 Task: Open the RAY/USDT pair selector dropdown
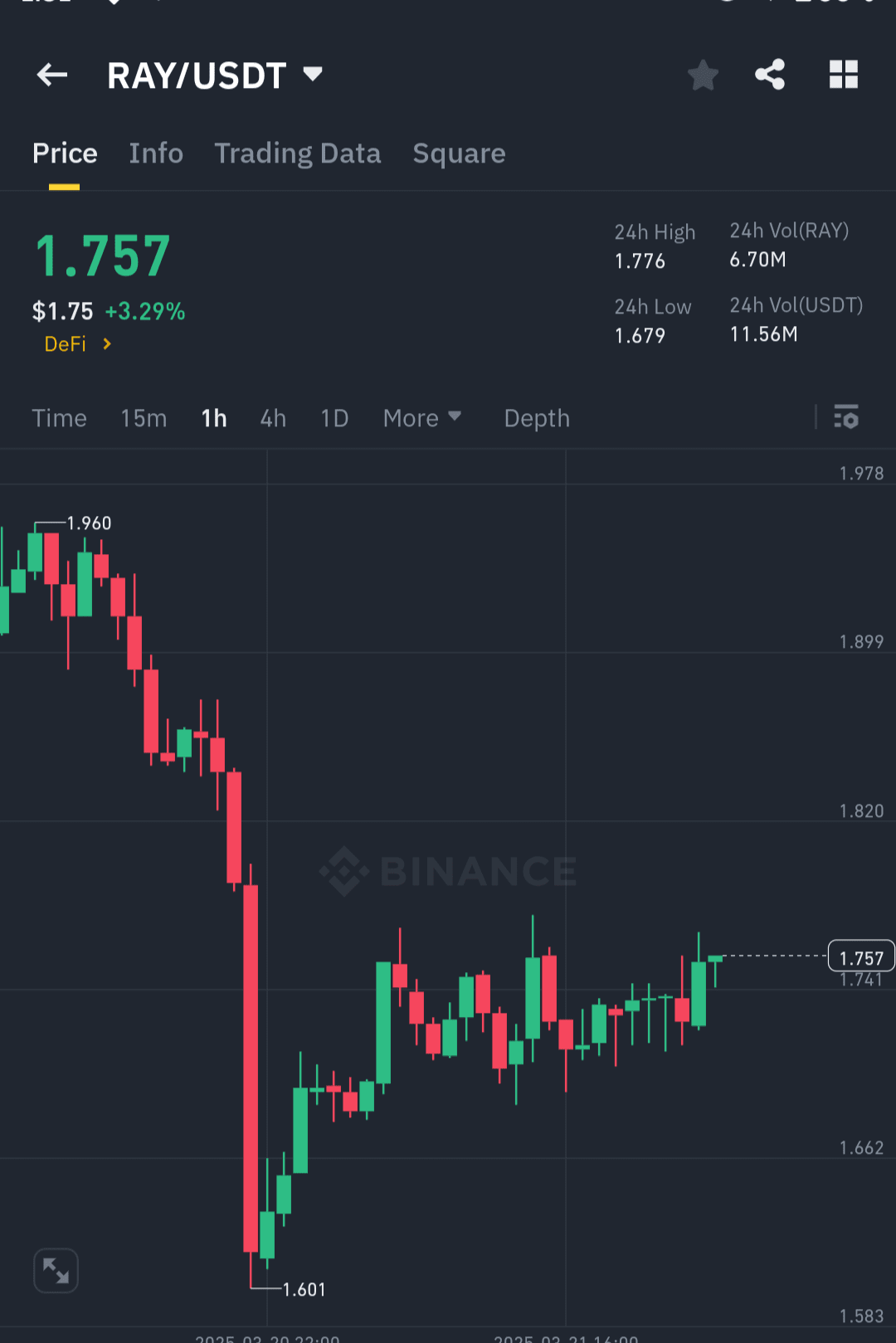click(x=216, y=75)
